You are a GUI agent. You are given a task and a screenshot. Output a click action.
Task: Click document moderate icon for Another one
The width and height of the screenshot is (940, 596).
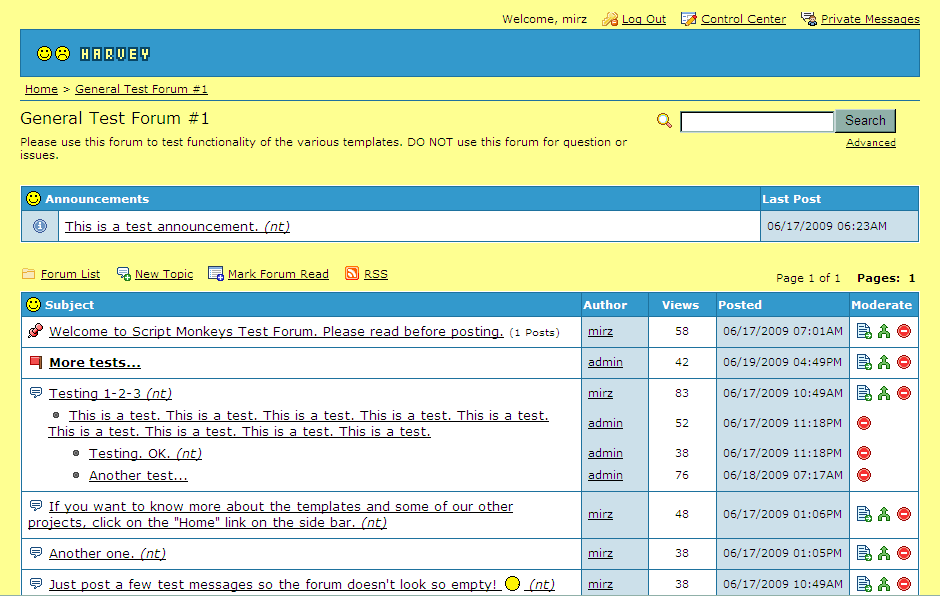[x=864, y=553]
